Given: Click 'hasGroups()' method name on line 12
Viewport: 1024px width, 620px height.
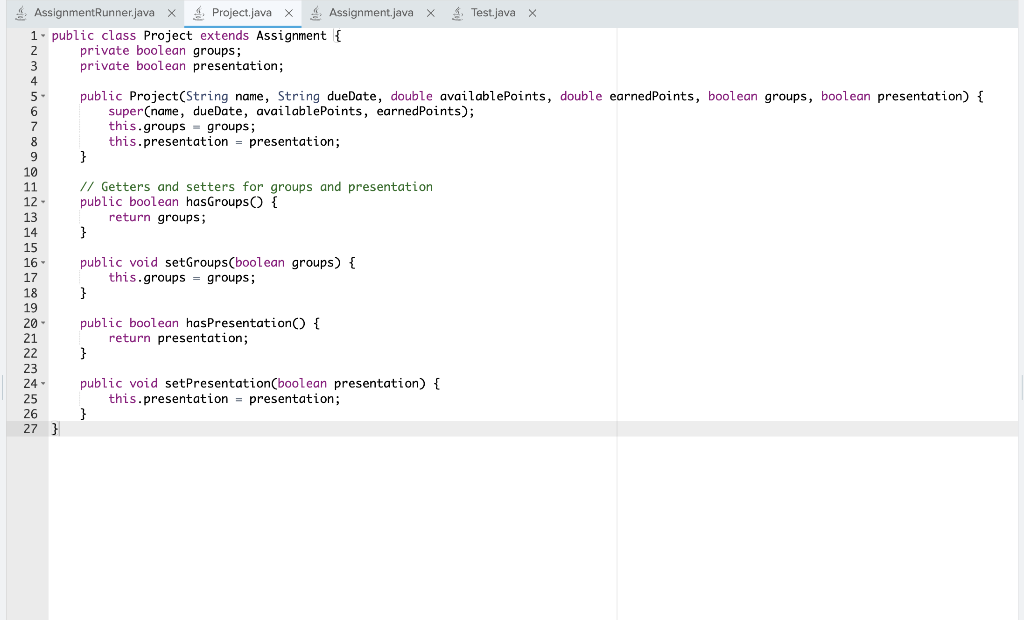Looking at the screenshot, I should click(224, 203).
